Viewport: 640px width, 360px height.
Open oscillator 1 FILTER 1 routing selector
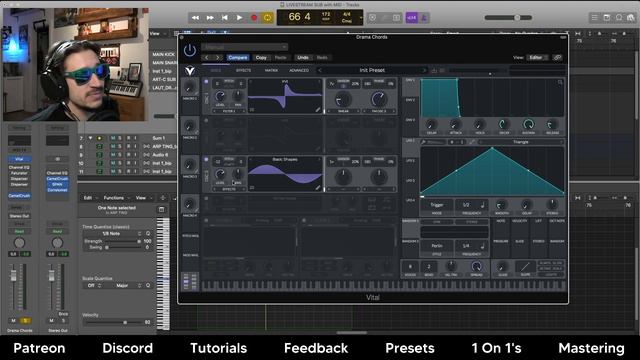click(x=229, y=111)
